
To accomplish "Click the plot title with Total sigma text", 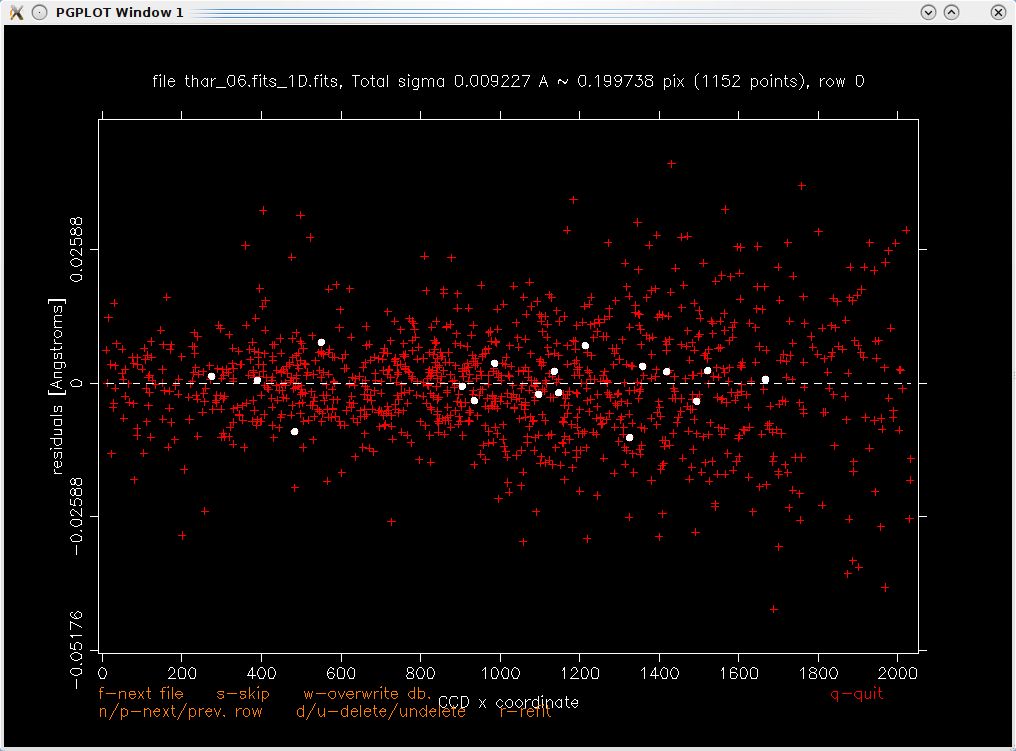I will click(x=508, y=82).
